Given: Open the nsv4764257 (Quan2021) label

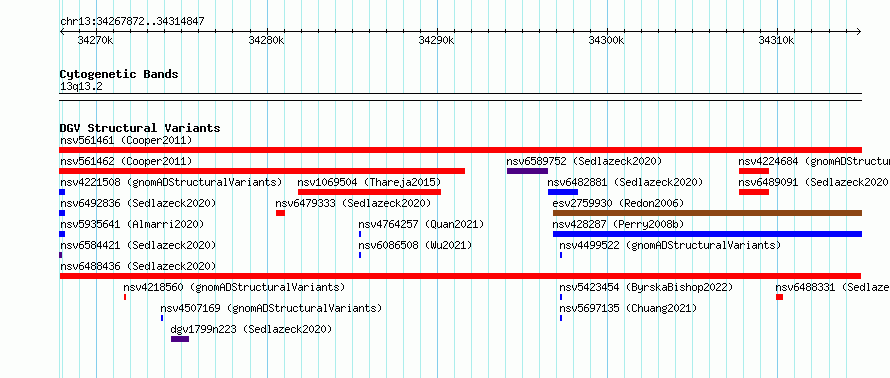Looking at the screenshot, I should pyautogui.click(x=421, y=224).
